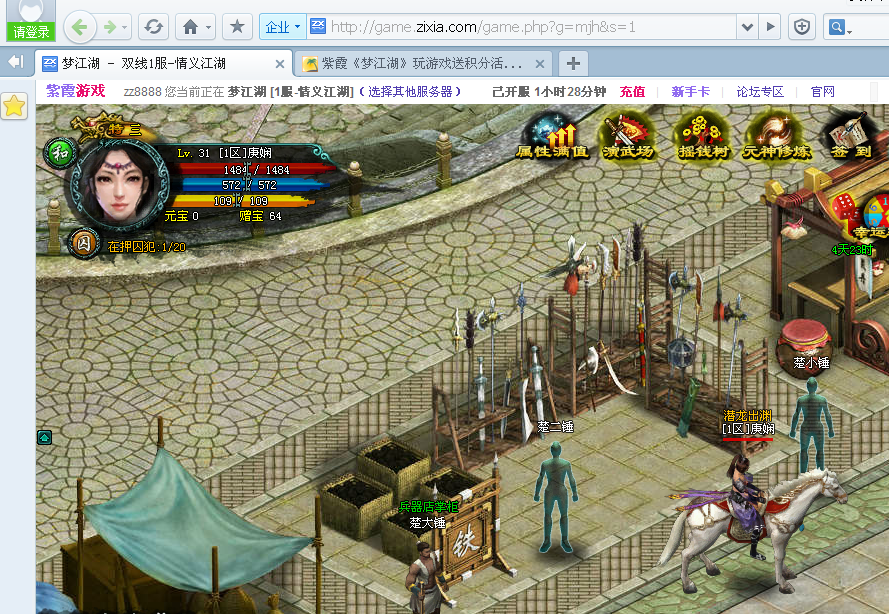The image size is (889, 614).
Task: Open the shield security icon in the toolbar
Action: coord(801,27)
